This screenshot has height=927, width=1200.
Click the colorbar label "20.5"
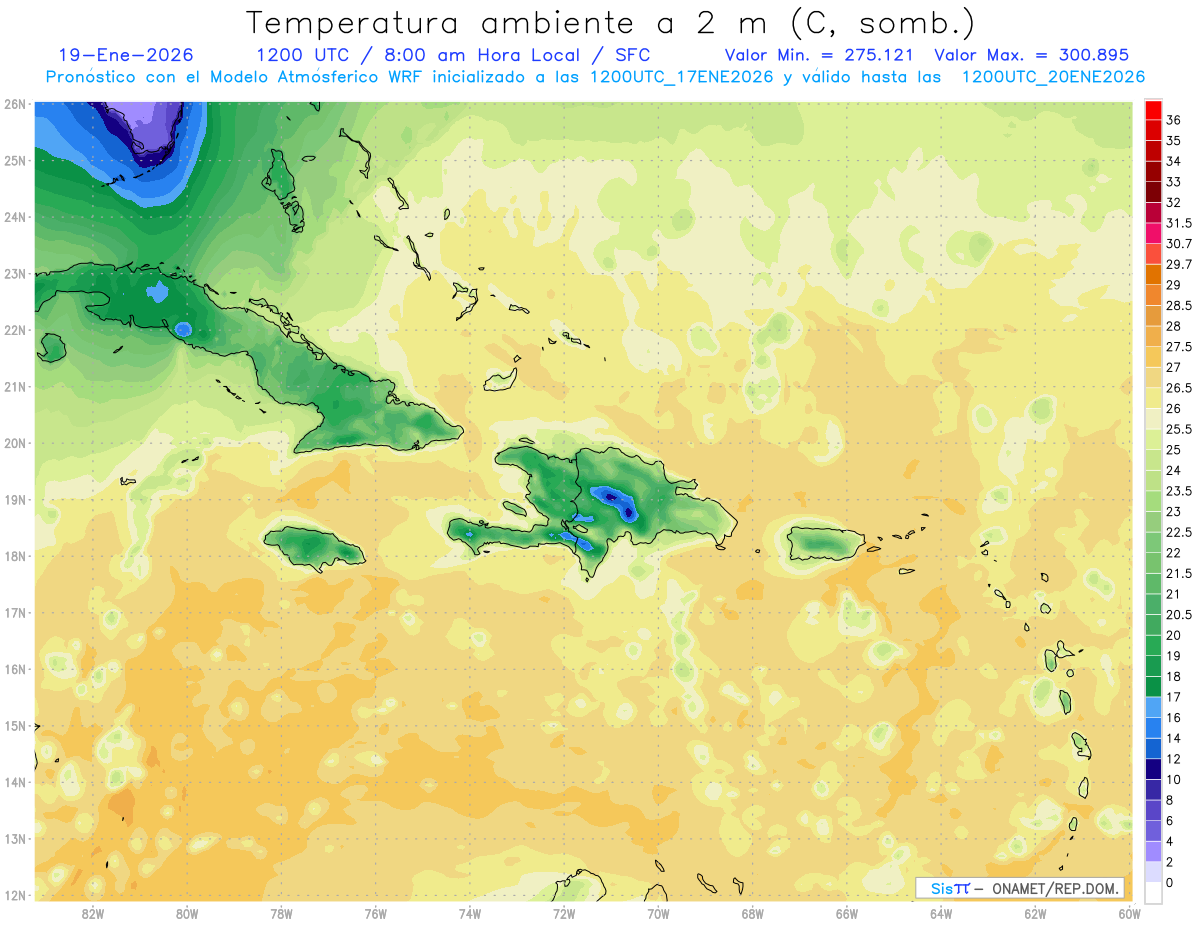coord(1178,614)
